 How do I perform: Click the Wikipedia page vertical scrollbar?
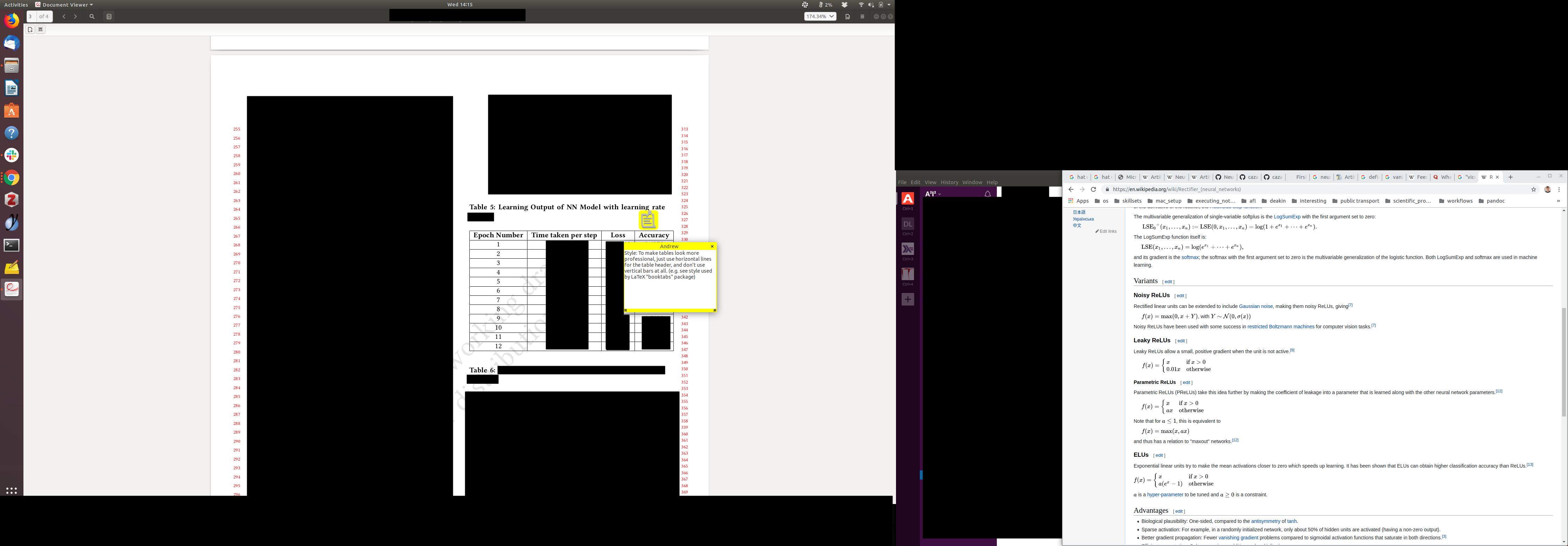click(x=1564, y=362)
